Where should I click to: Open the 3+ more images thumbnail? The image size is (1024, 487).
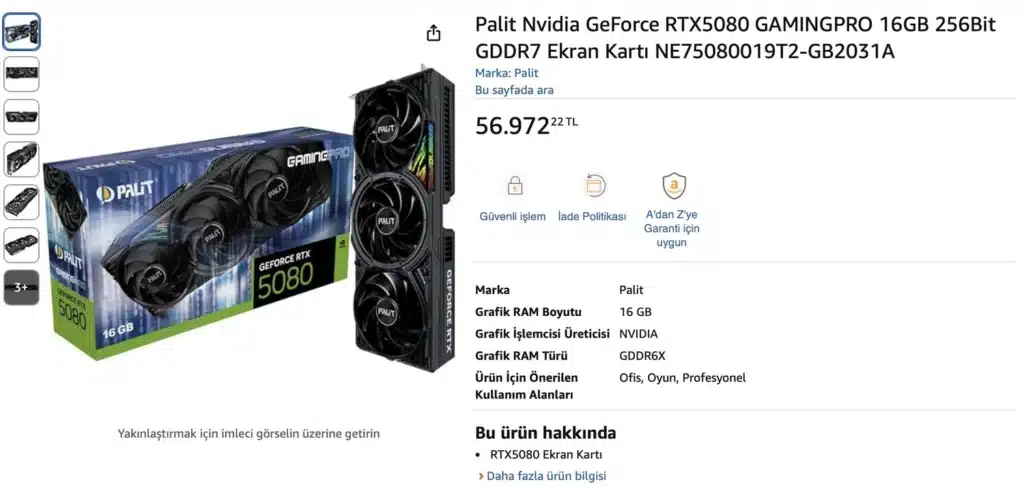tap(22, 287)
